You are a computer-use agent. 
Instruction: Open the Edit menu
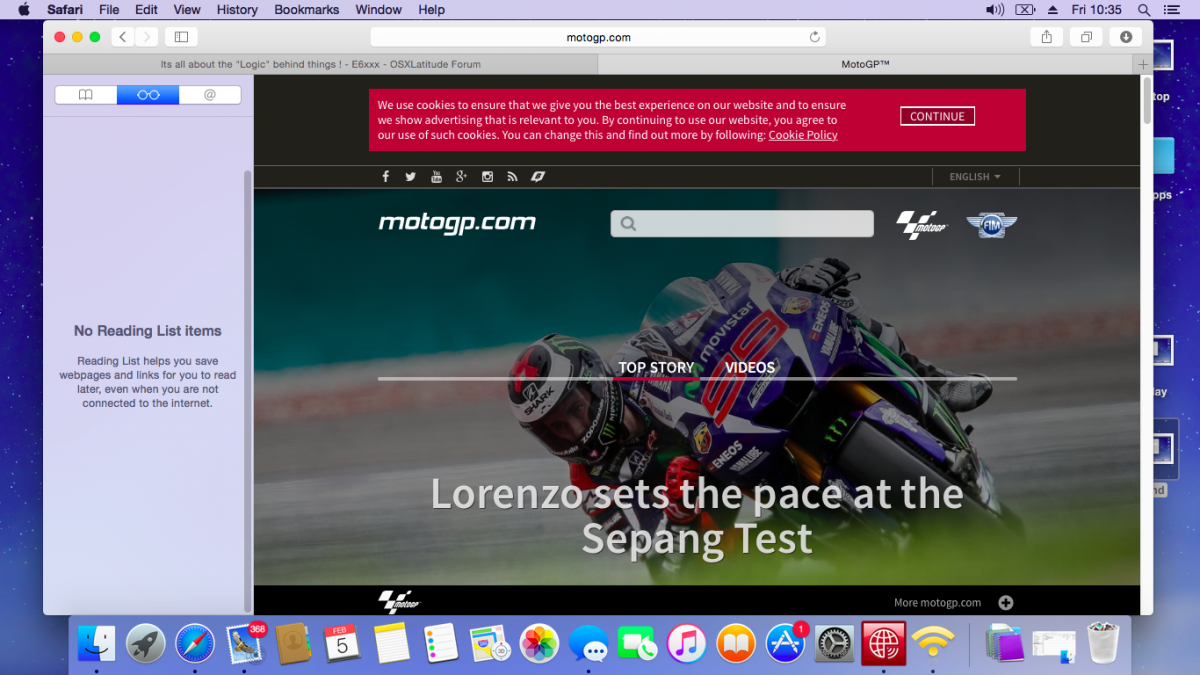[x=147, y=10]
